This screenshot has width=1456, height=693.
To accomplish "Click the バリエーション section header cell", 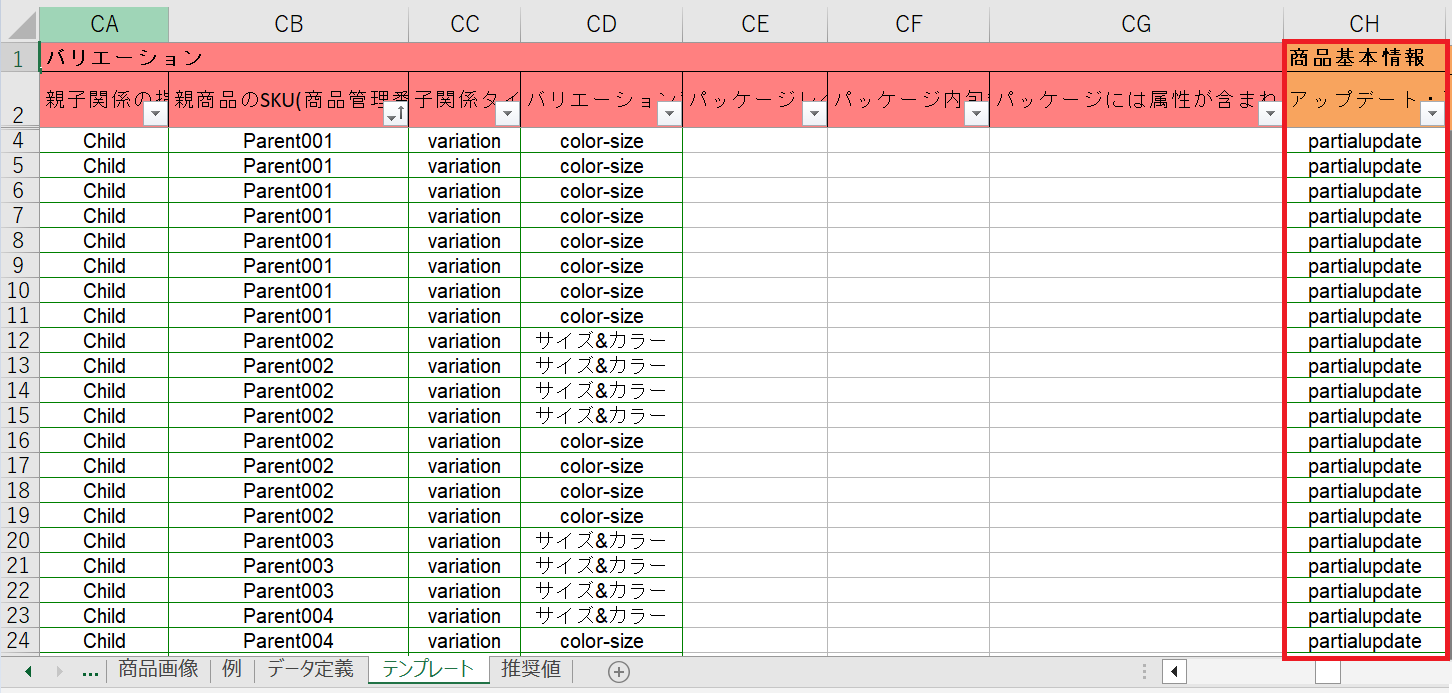I will (661, 58).
